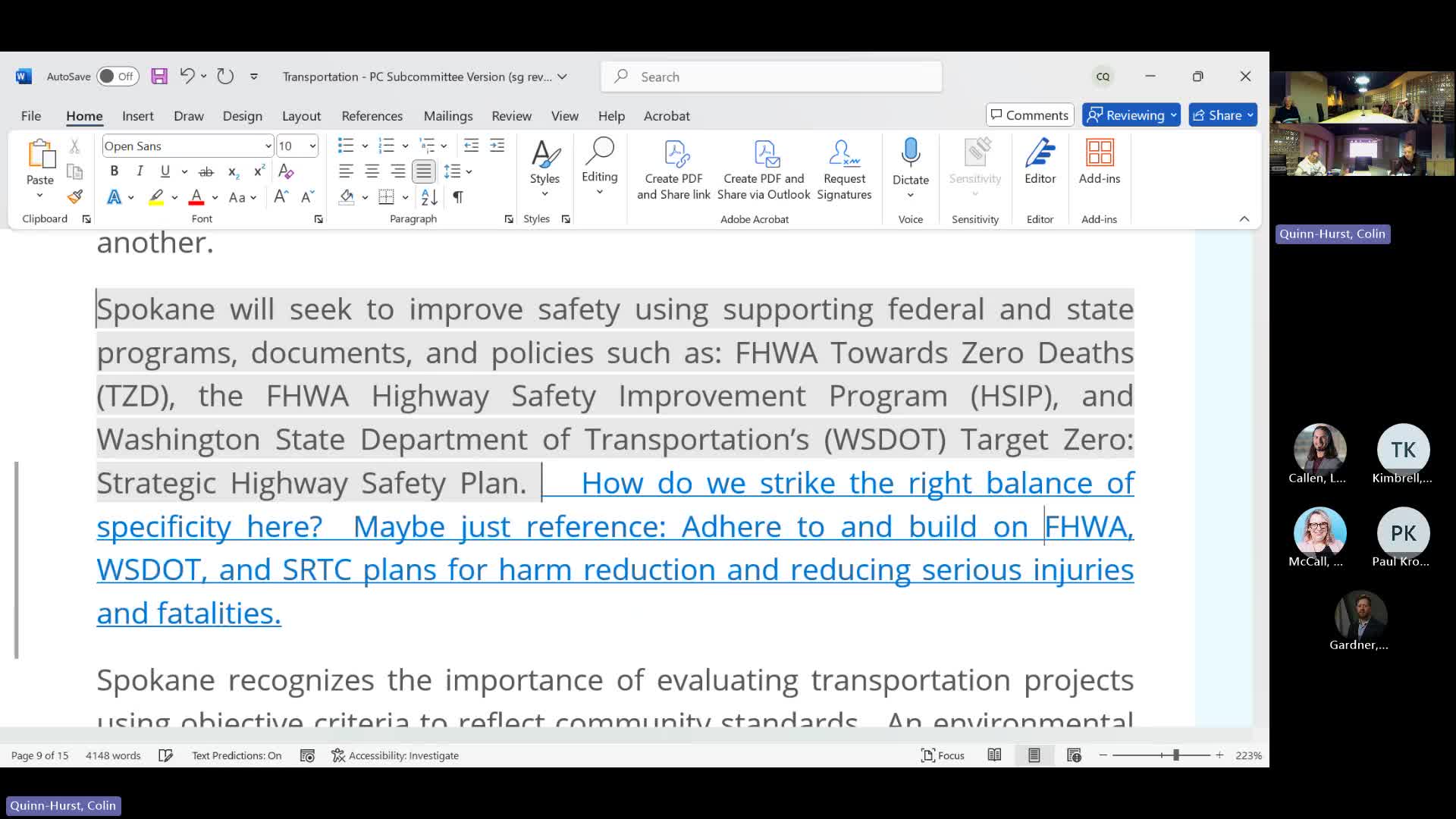Switch to Read Mode in status bar
Viewport: 1456px width, 819px height.
(994, 755)
